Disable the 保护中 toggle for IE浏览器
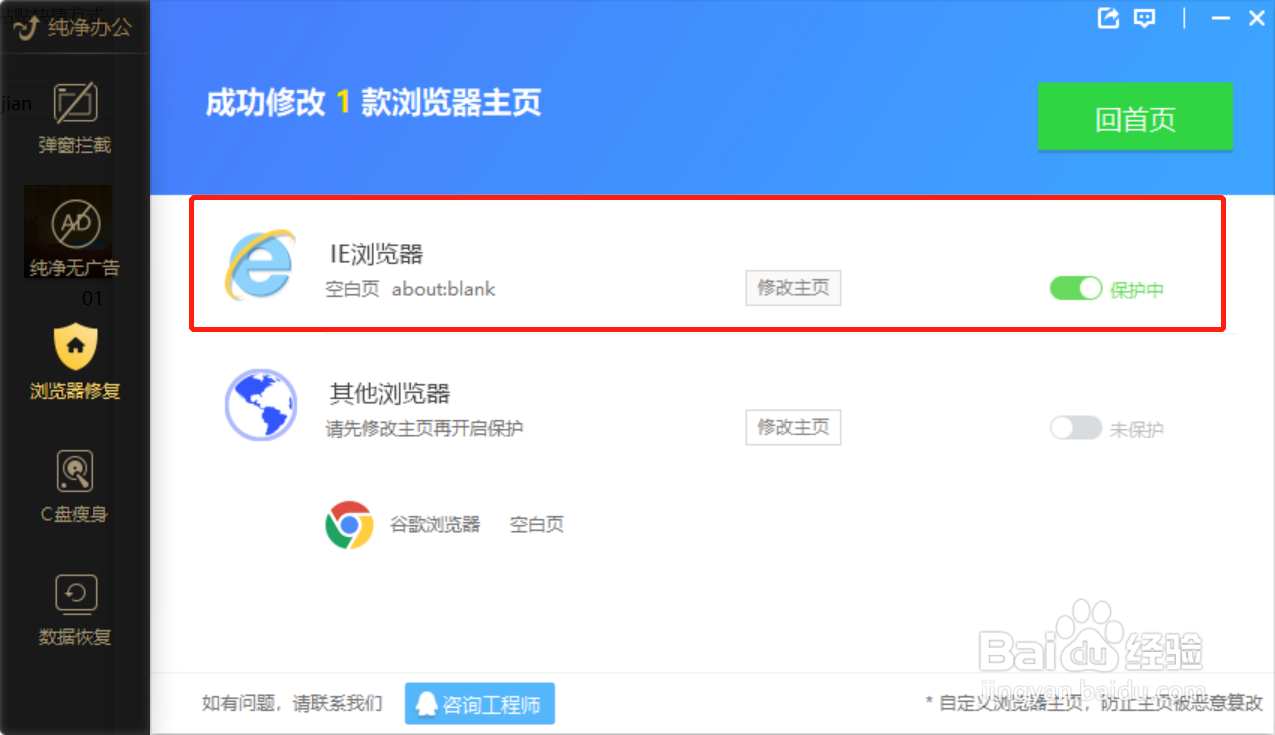The width and height of the screenshot is (1275, 735). (1075, 288)
